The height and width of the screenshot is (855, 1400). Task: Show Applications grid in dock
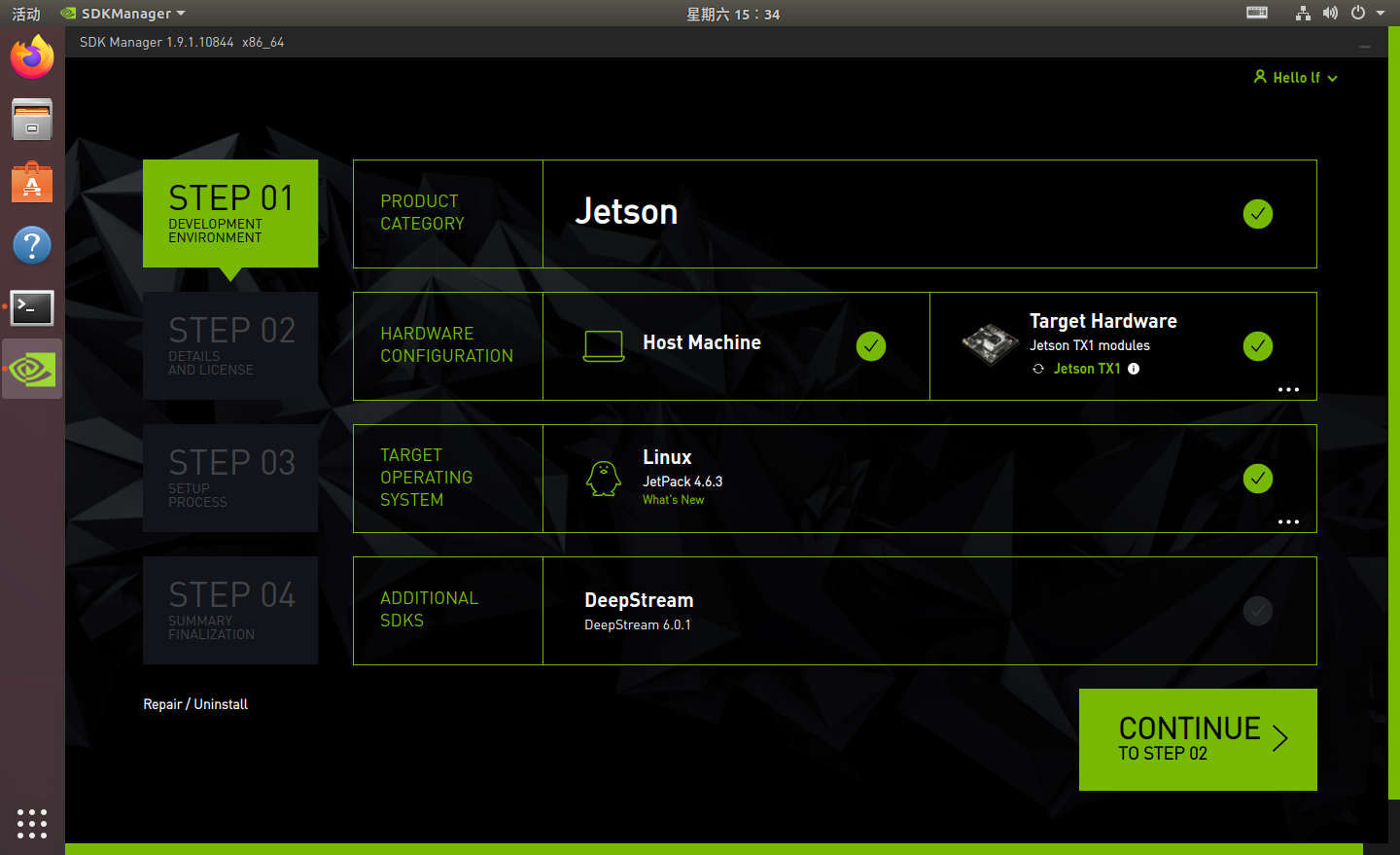pyautogui.click(x=32, y=823)
